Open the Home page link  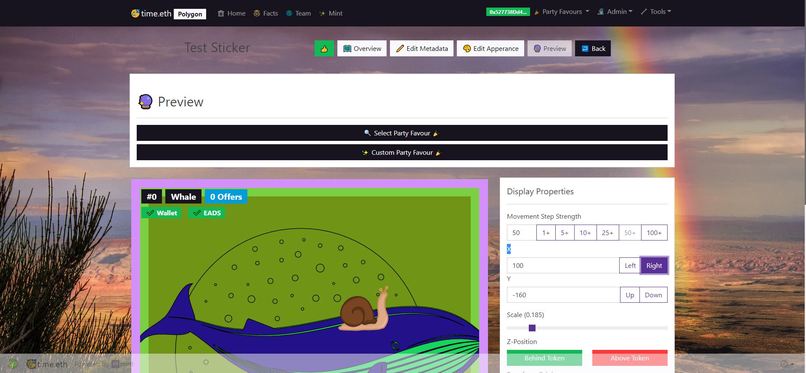coord(231,13)
